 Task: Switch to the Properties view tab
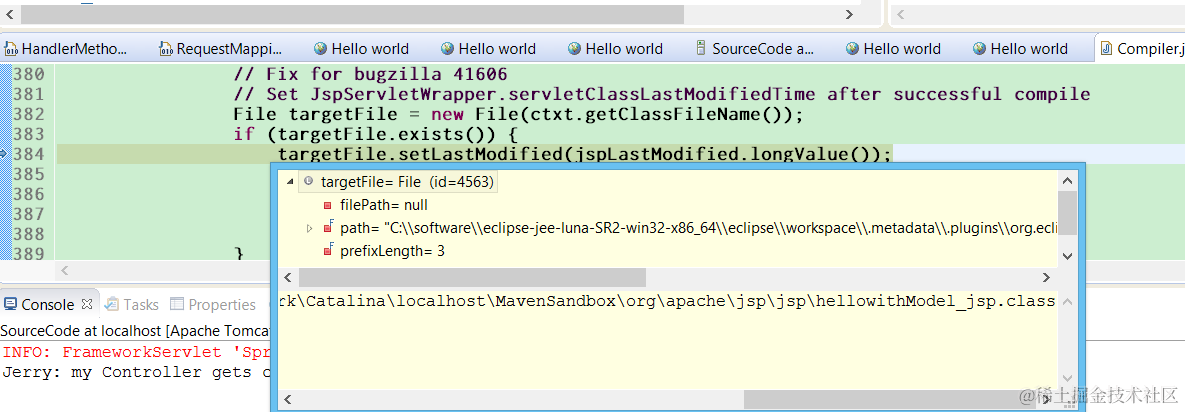pyautogui.click(x=213, y=305)
